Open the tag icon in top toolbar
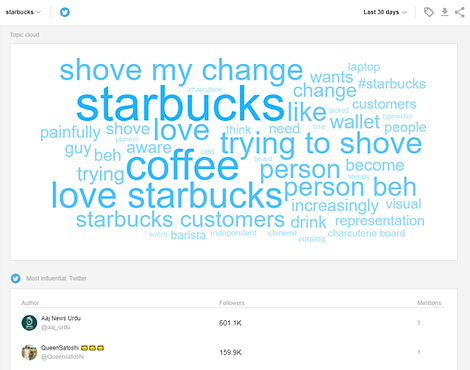470x370 pixels. tap(429, 12)
